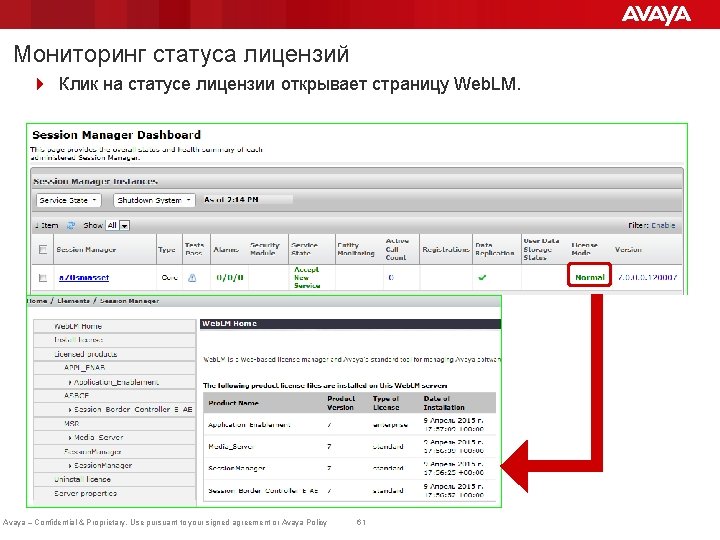Click the Product Name column header

[233, 403]
